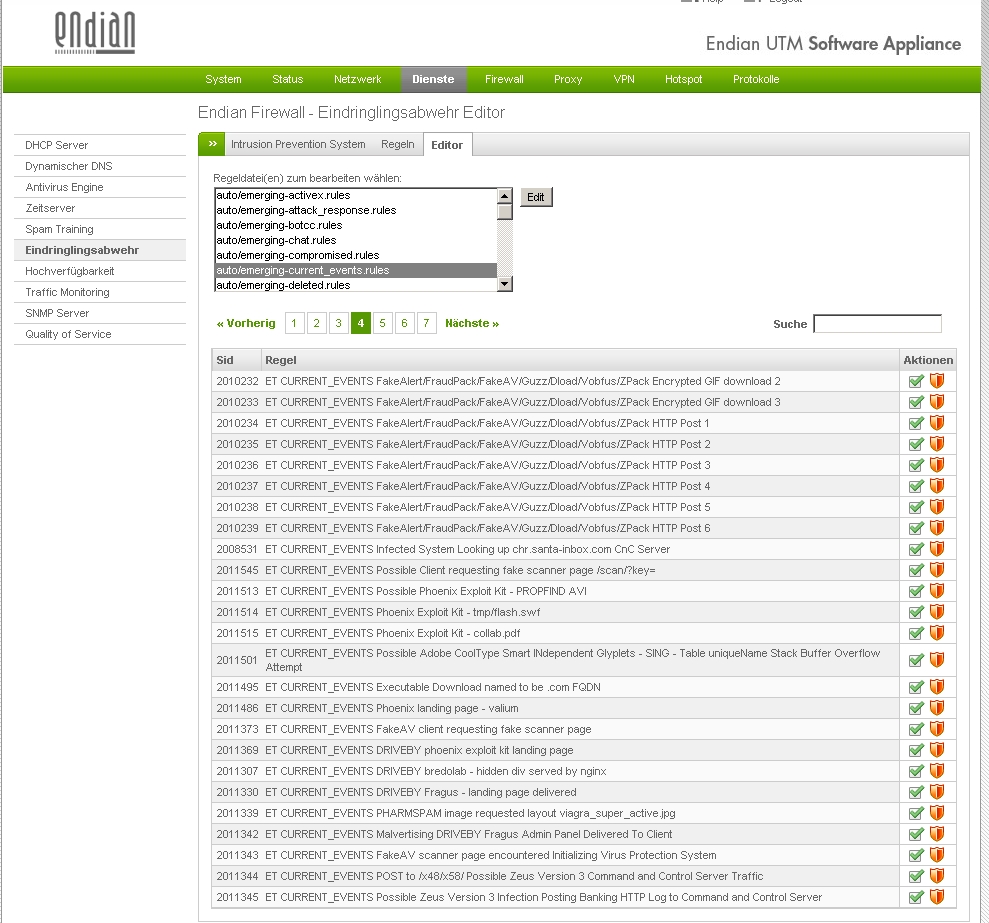Click the Suche search field
This screenshot has width=989, height=923.
pos(877,324)
